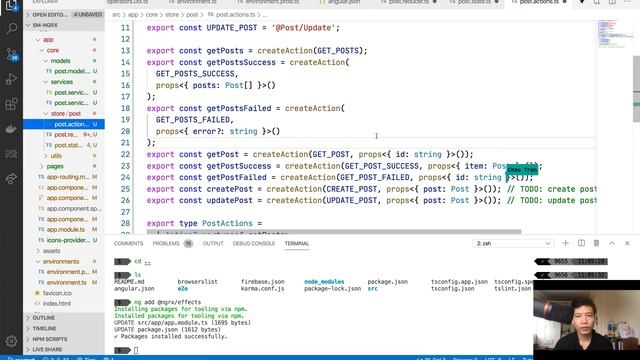Open the Live Share activity icon

11,179
